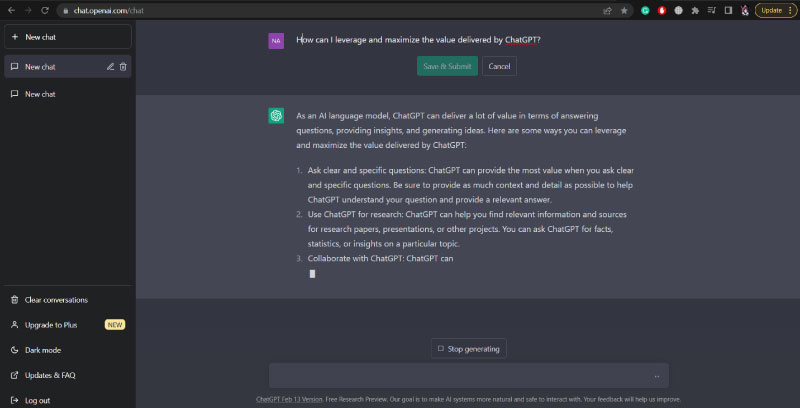Click the browser forward arrow
This screenshot has height=408, width=800.
pyautogui.click(x=28, y=10)
